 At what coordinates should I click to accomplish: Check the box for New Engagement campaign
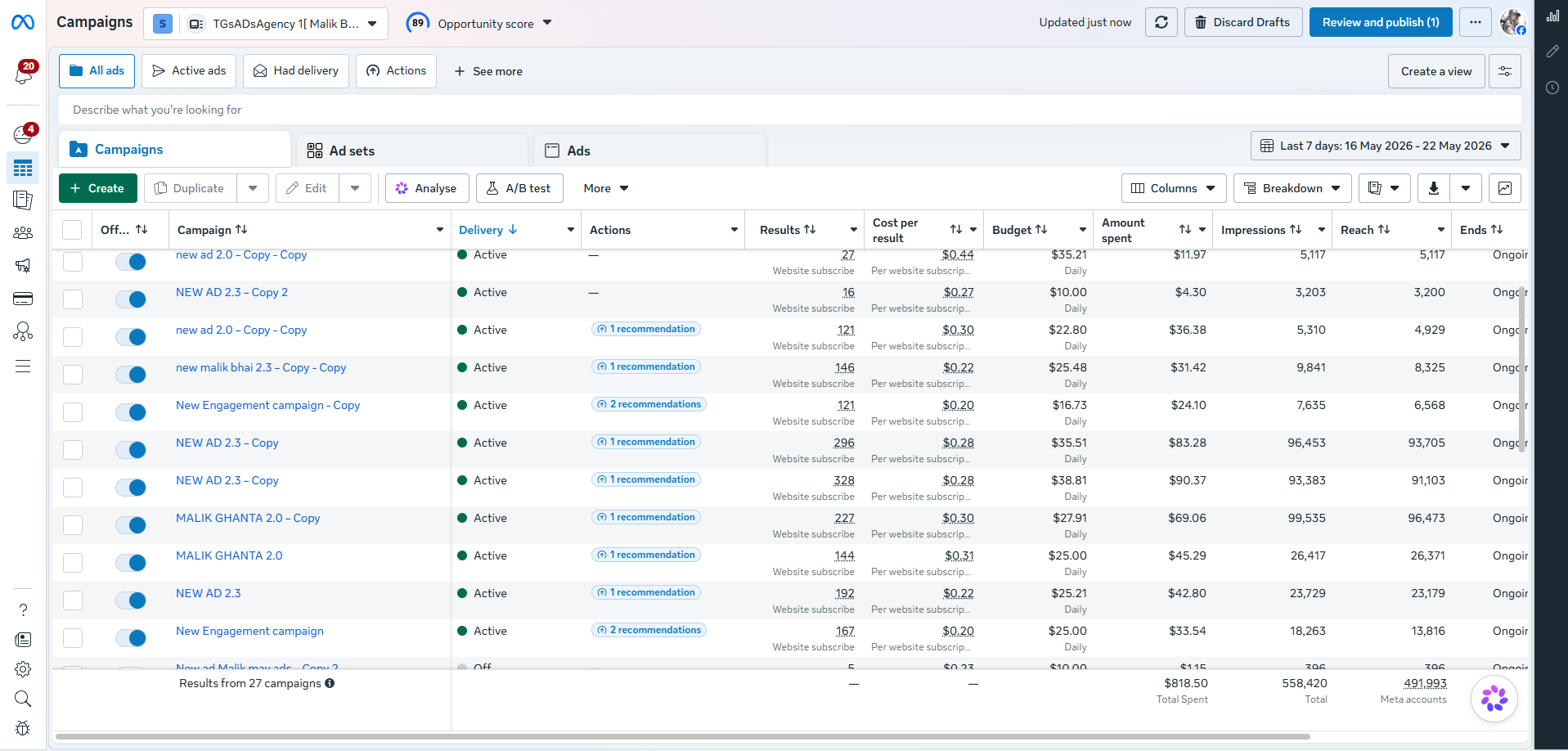click(x=73, y=638)
